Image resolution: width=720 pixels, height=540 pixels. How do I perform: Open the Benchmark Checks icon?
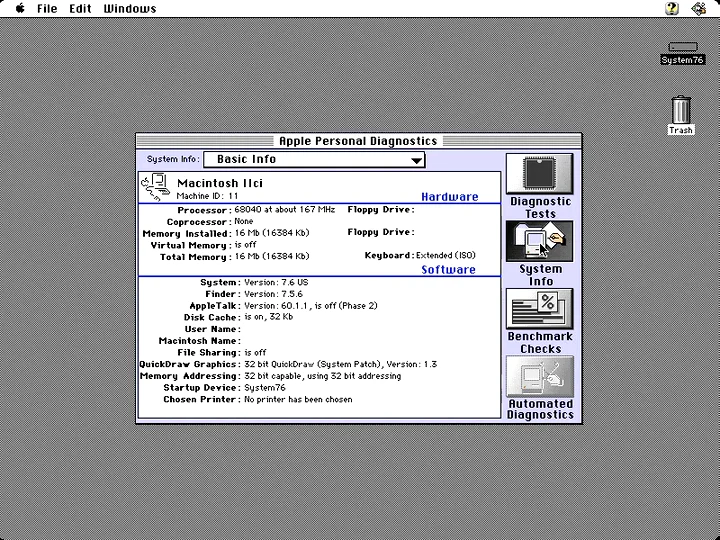tap(540, 309)
